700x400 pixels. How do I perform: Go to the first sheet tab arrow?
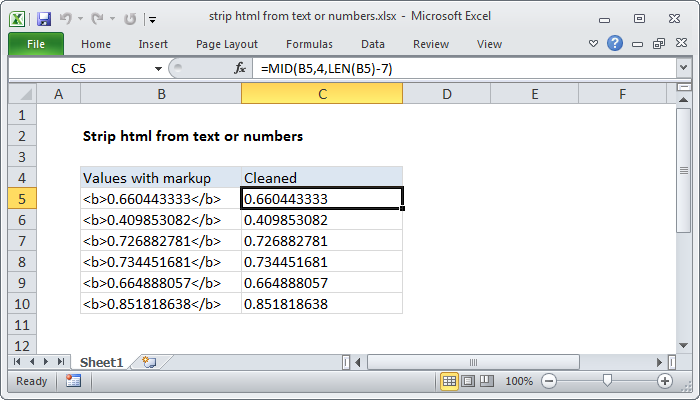pyautogui.click(x=17, y=362)
